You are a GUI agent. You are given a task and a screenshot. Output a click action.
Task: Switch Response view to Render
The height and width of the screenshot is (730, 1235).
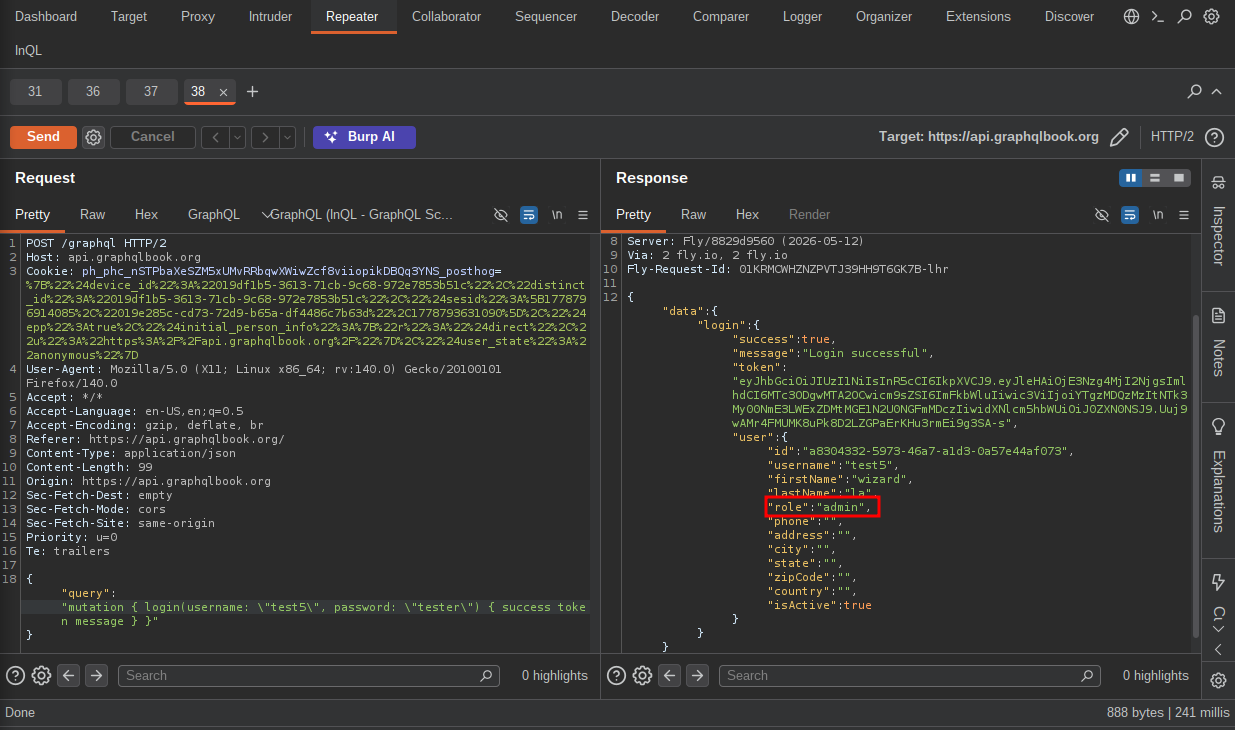pos(809,215)
